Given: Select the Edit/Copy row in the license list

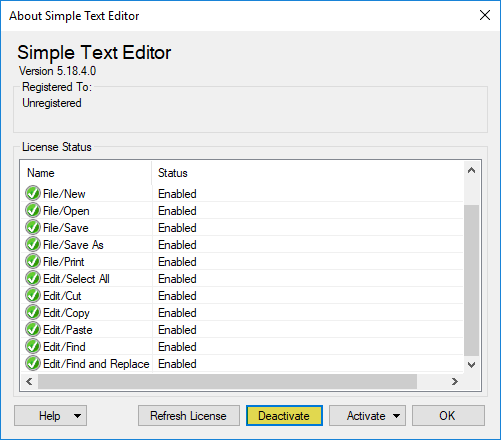Looking at the screenshot, I should (x=242, y=313).
